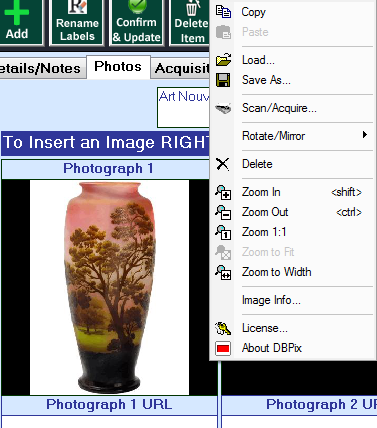The height and width of the screenshot is (428, 377).
Task: Click the Zoom In magnifier icon
Action: [x=223, y=192]
